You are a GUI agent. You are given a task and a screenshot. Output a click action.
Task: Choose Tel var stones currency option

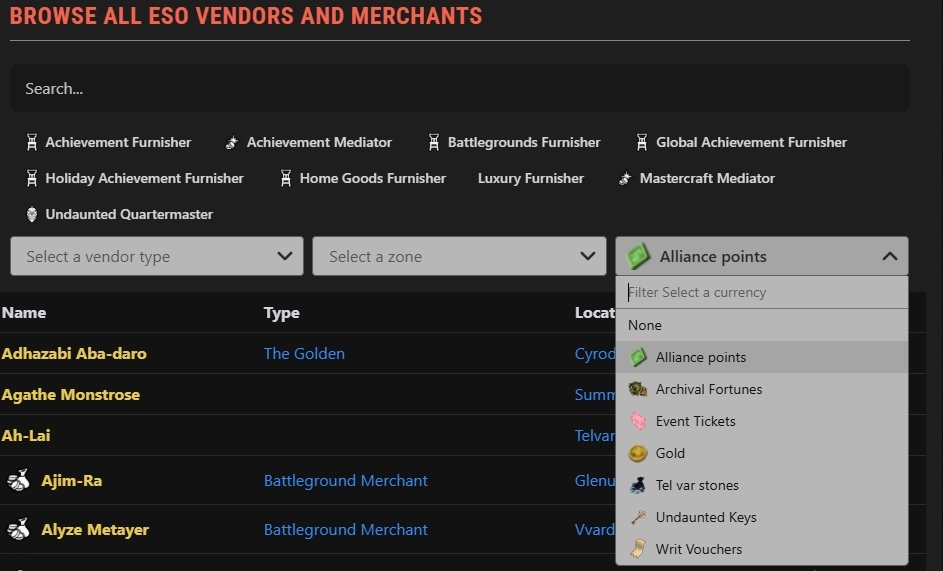pyautogui.click(x=762, y=485)
